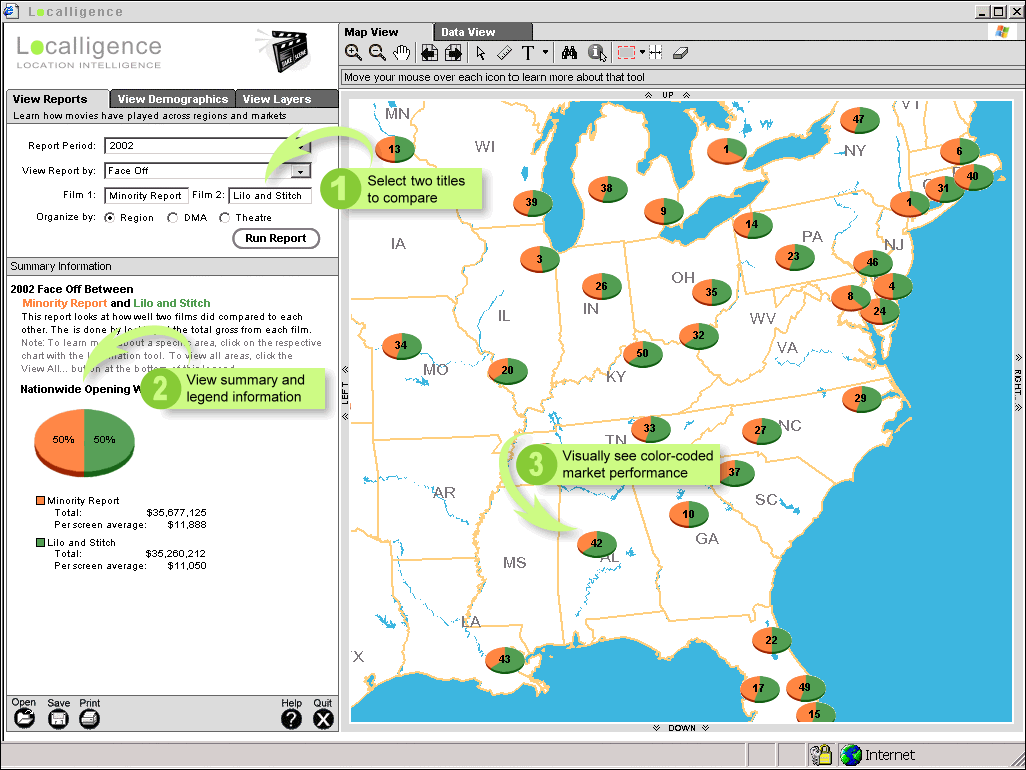The height and width of the screenshot is (770, 1026).
Task: Select the DMA radio button
Action: point(173,218)
